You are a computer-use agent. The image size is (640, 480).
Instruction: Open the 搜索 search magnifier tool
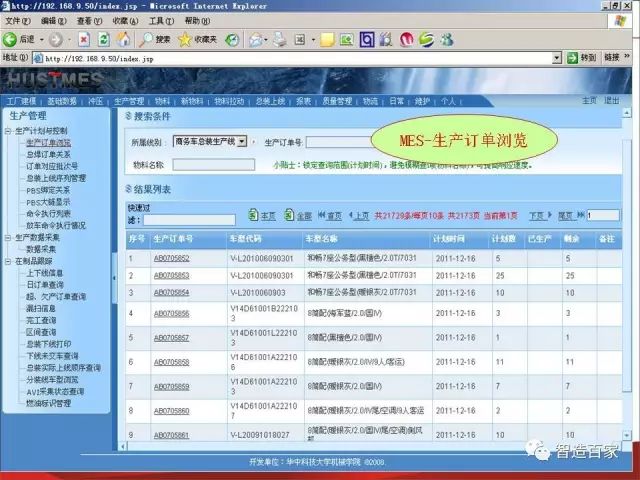(x=154, y=40)
